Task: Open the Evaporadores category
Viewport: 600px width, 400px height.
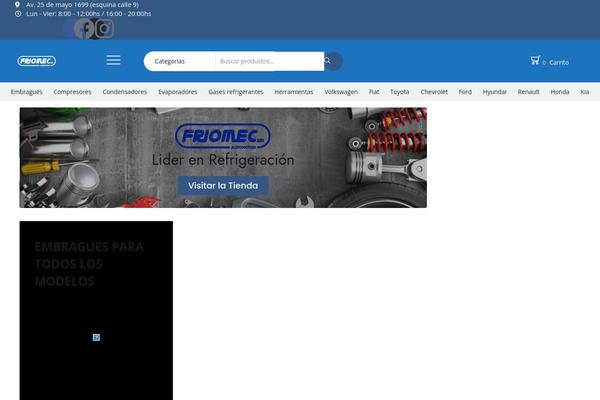Action: pyautogui.click(x=178, y=92)
